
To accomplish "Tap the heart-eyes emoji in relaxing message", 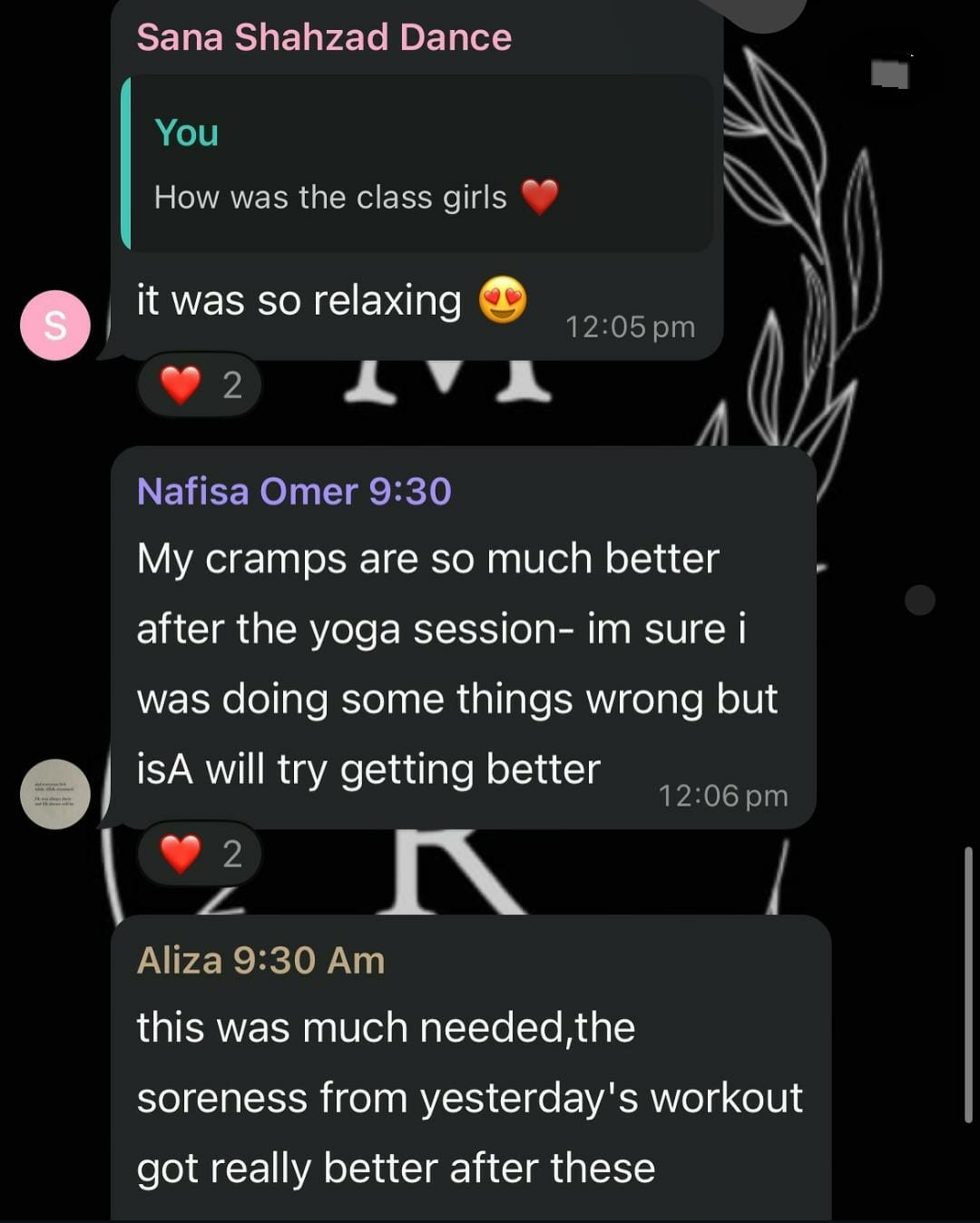I will point(503,300).
